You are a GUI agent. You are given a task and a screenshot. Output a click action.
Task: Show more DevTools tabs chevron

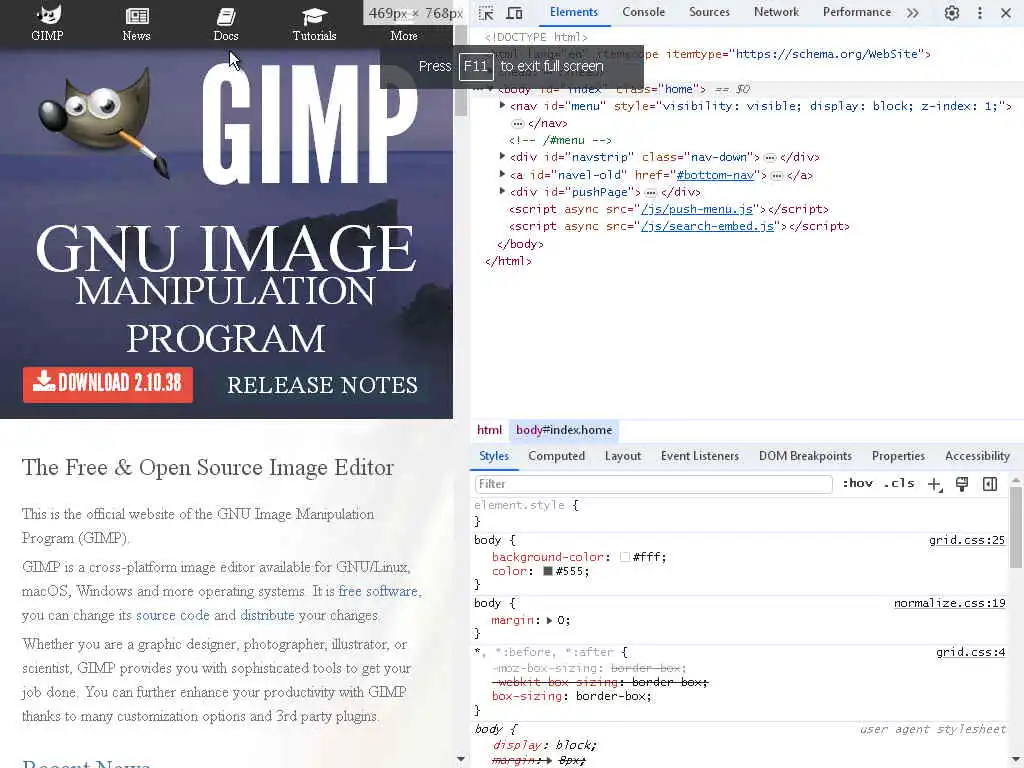[x=912, y=12]
